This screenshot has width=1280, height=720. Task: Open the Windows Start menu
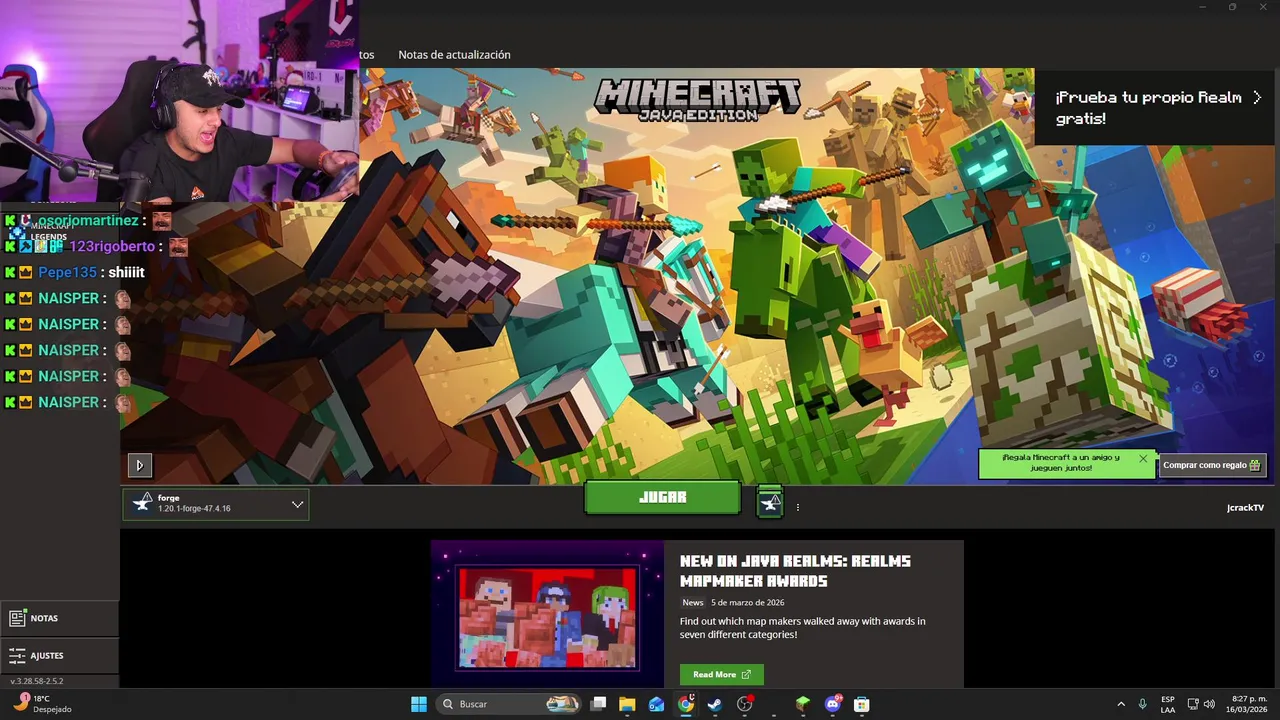pyautogui.click(x=419, y=704)
